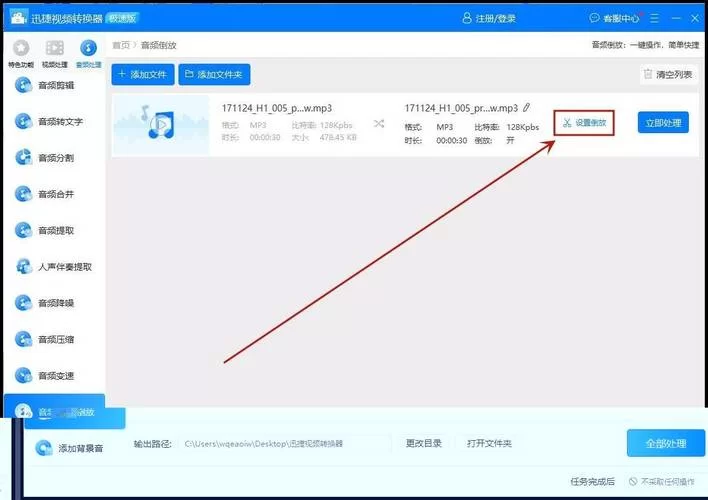Switch to the 音频处理 tab
The height and width of the screenshot is (500, 708).
(88, 54)
